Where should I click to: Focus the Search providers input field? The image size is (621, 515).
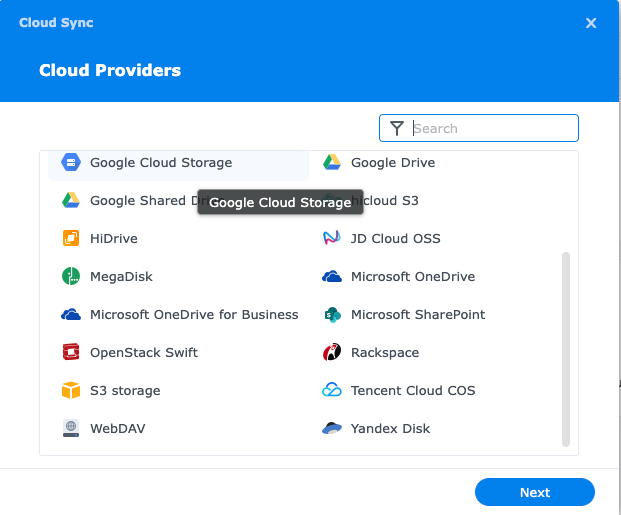(x=492, y=128)
